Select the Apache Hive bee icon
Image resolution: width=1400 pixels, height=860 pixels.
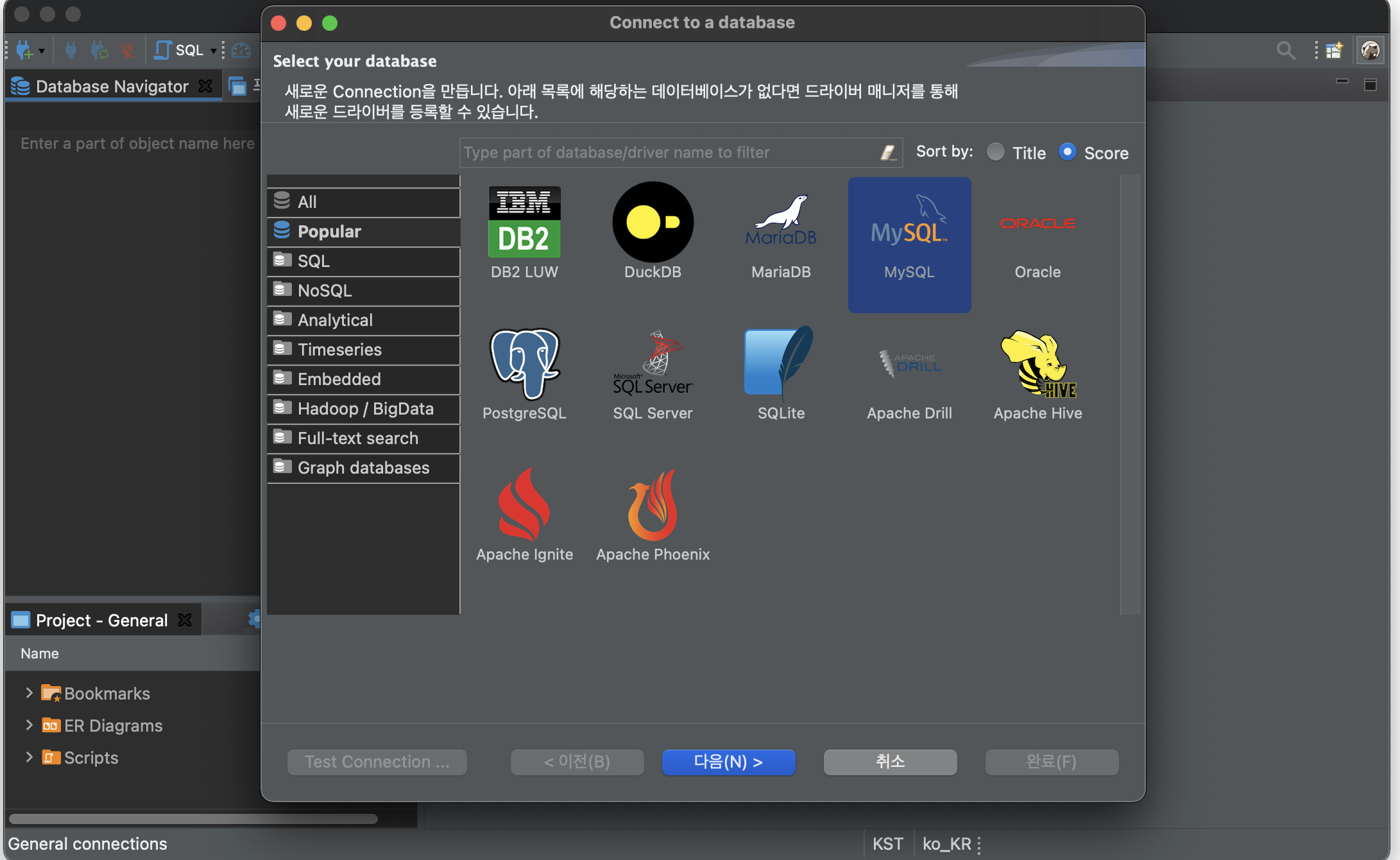1037,364
